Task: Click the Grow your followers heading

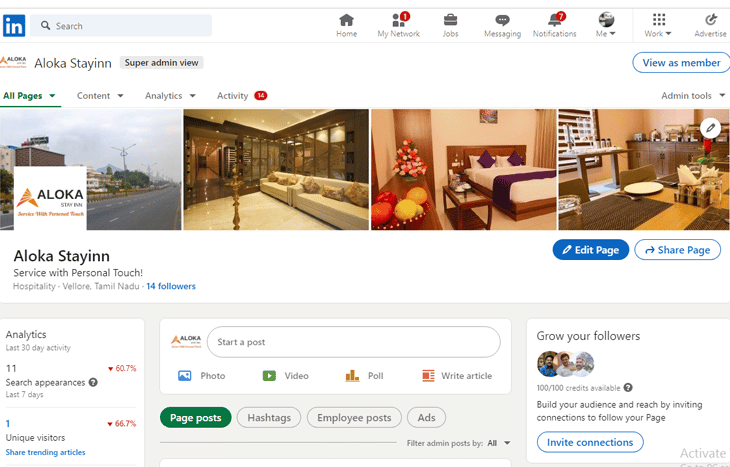Action: pos(588,336)
